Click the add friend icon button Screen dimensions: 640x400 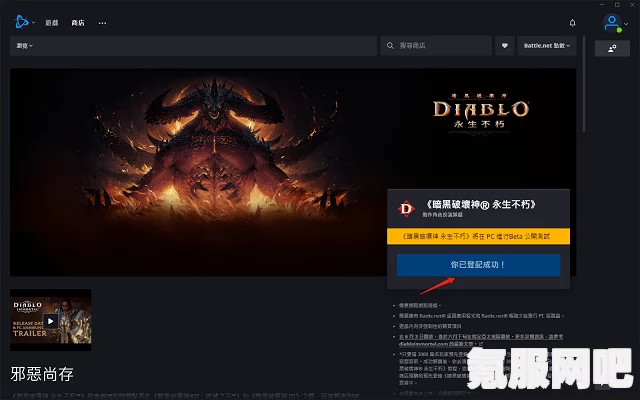pos(612,49)
